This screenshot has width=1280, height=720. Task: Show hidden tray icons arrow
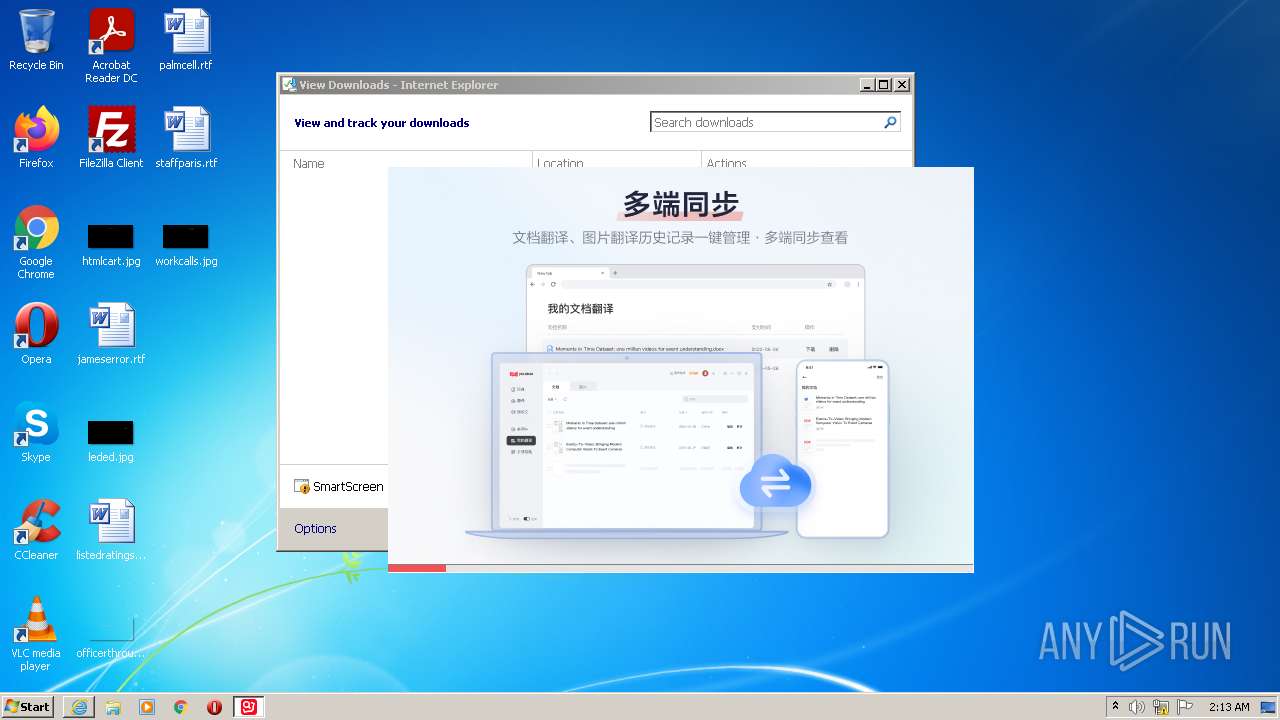[1115, 706]
